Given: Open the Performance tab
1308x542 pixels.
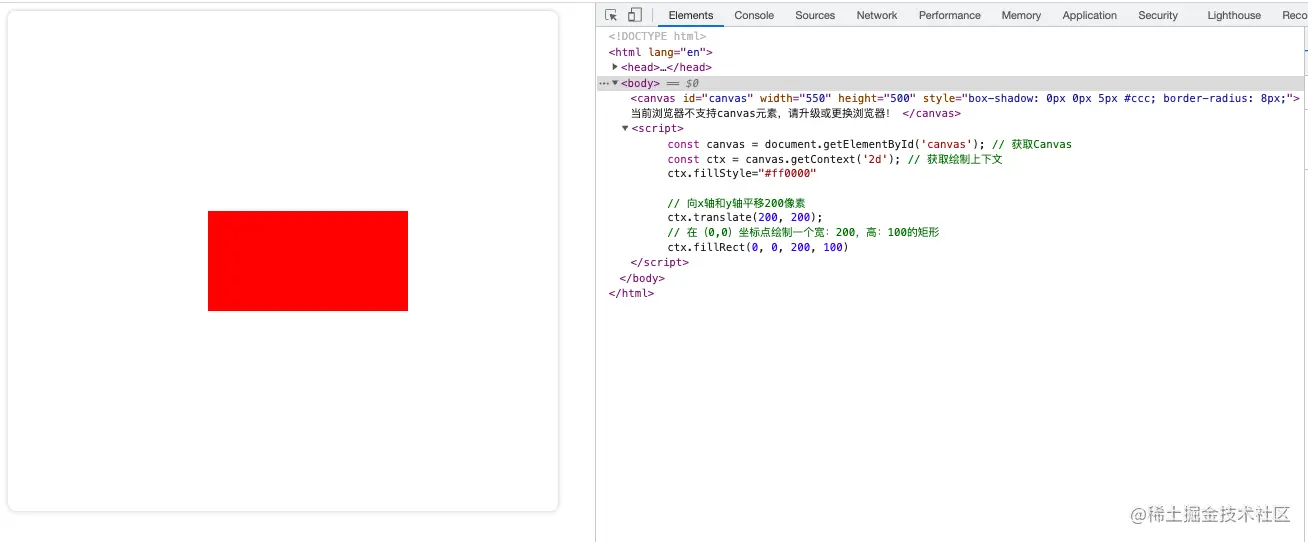Looking at the screenshot, I should click(x=950, y=15).
